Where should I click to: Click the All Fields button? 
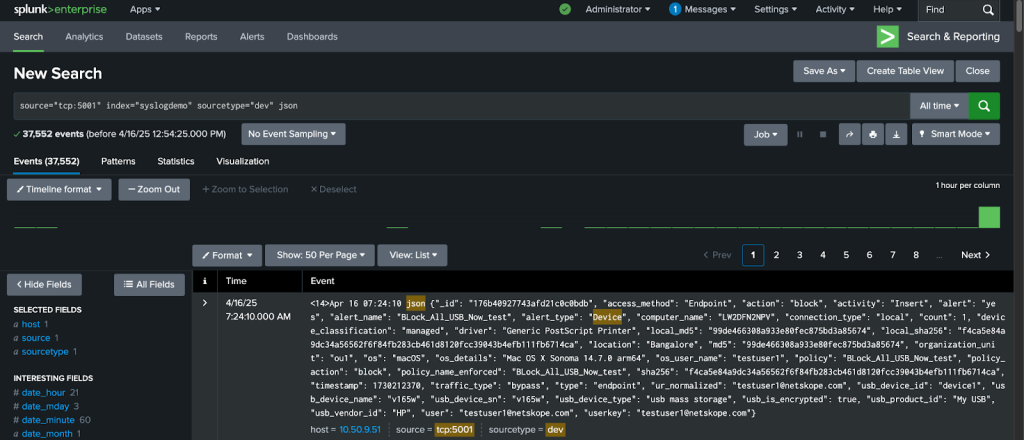click(150, 285)
